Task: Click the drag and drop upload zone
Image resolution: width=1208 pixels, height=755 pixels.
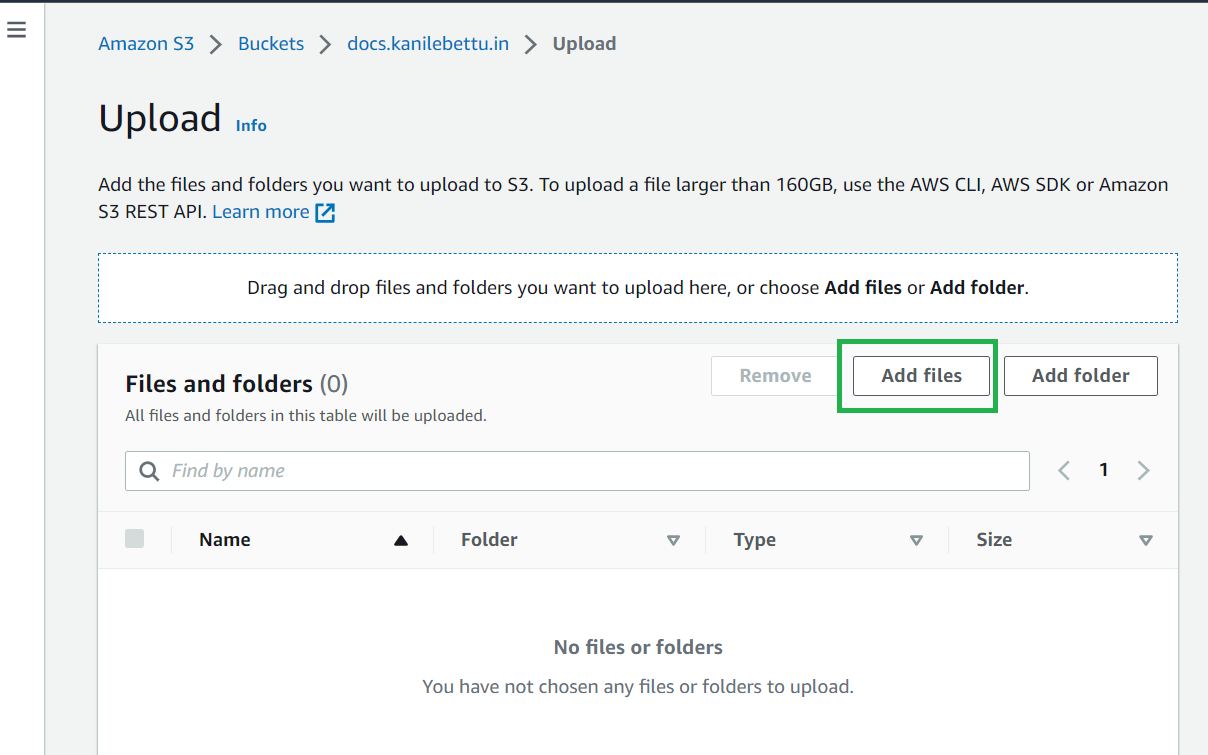Action: point(638,288)
